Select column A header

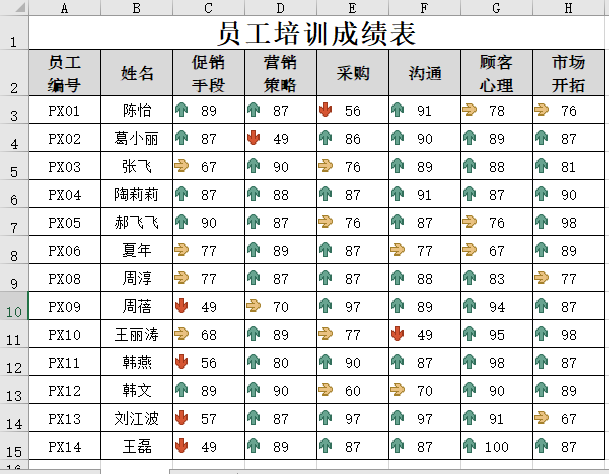[x=65, y=8]
